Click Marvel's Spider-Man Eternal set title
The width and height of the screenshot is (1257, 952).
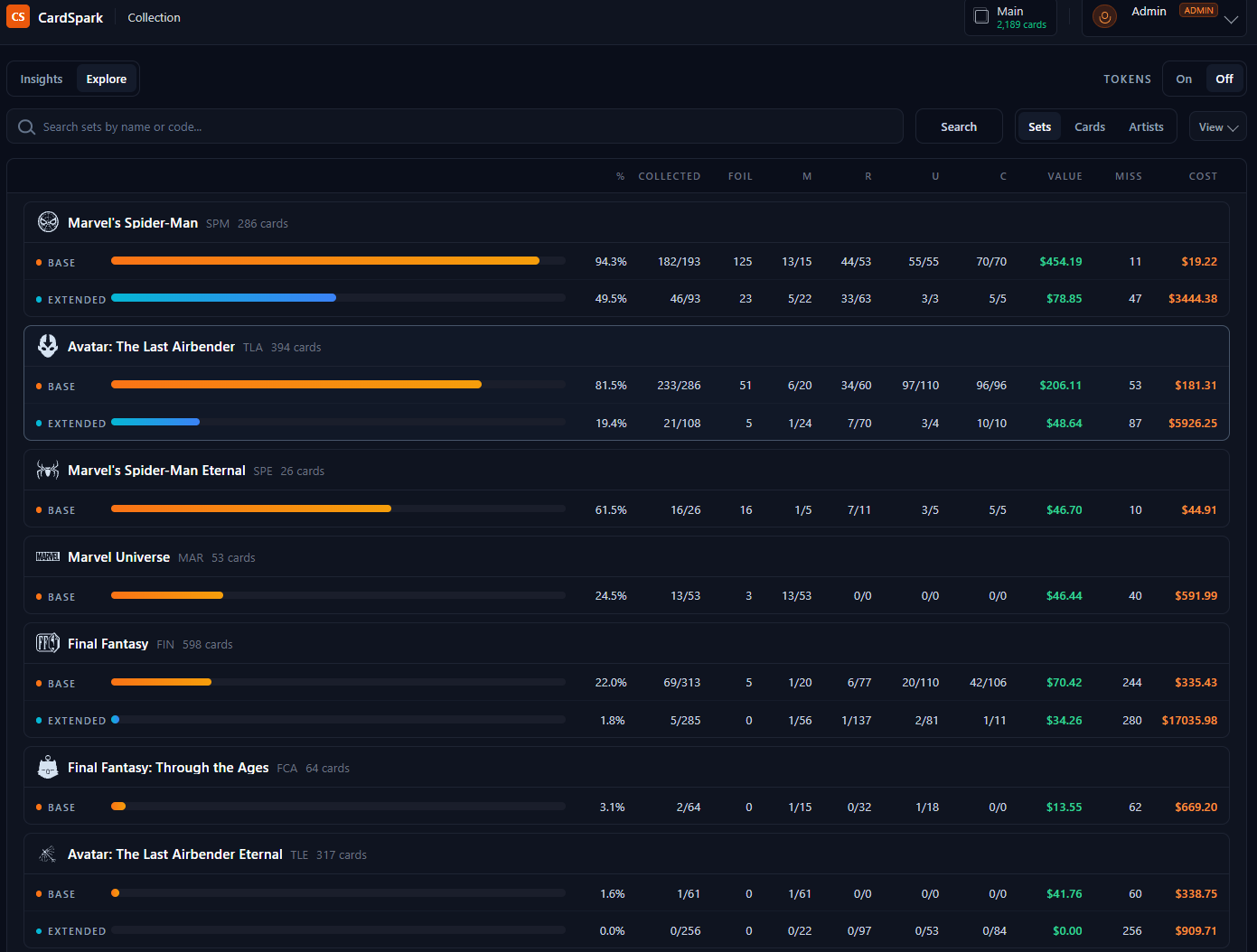[156, 471]
